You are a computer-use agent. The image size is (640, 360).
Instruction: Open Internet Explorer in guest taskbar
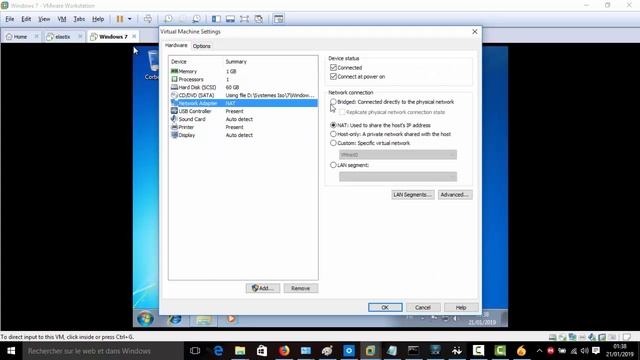tap(175, 319)
